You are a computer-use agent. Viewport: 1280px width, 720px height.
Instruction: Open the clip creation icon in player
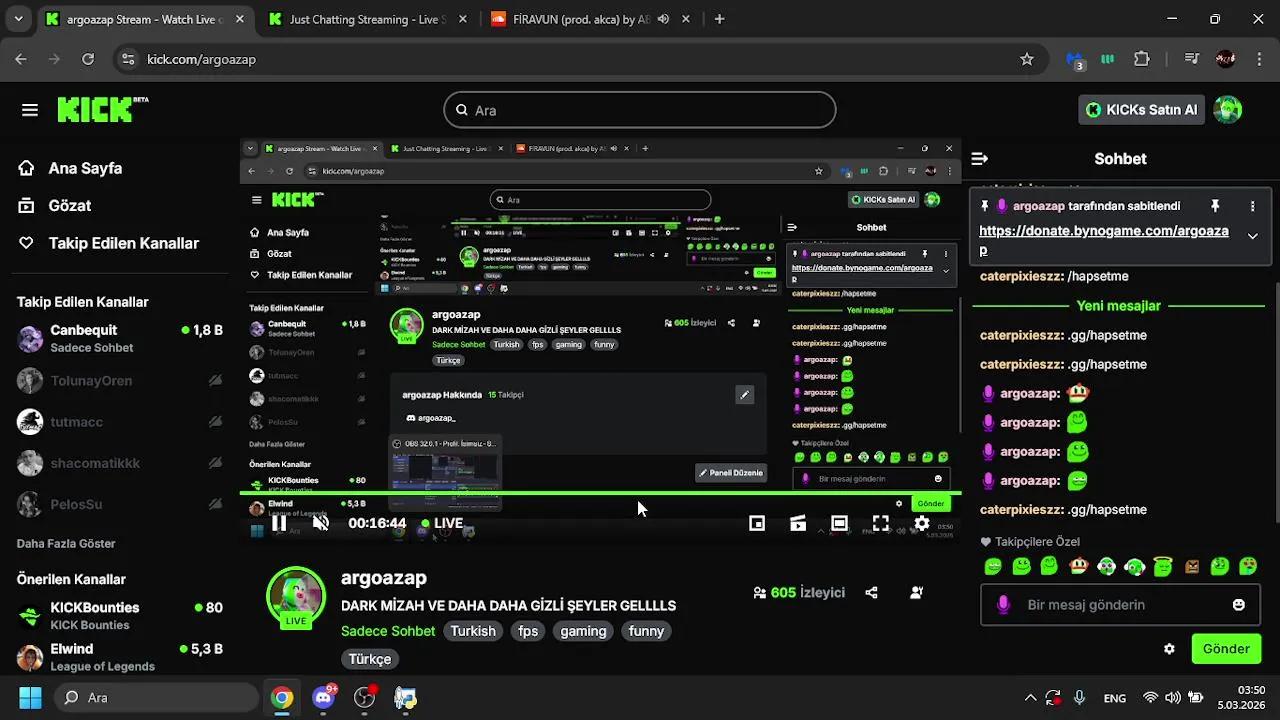797,522
